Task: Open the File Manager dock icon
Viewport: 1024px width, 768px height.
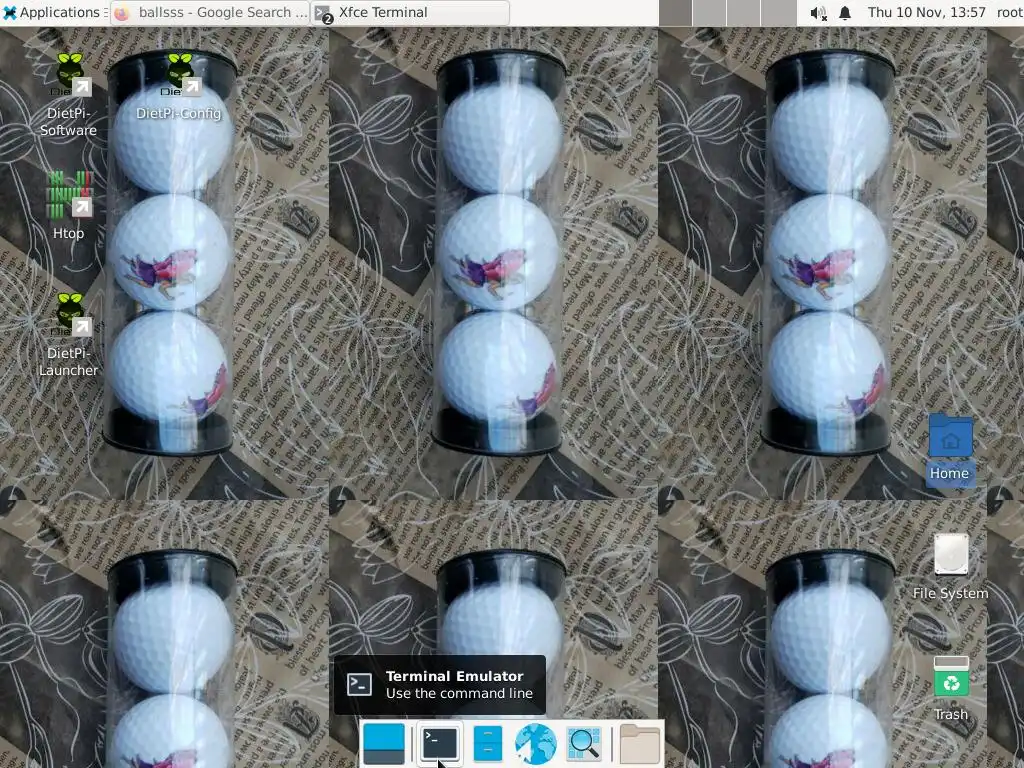Action: coord(487,744)
